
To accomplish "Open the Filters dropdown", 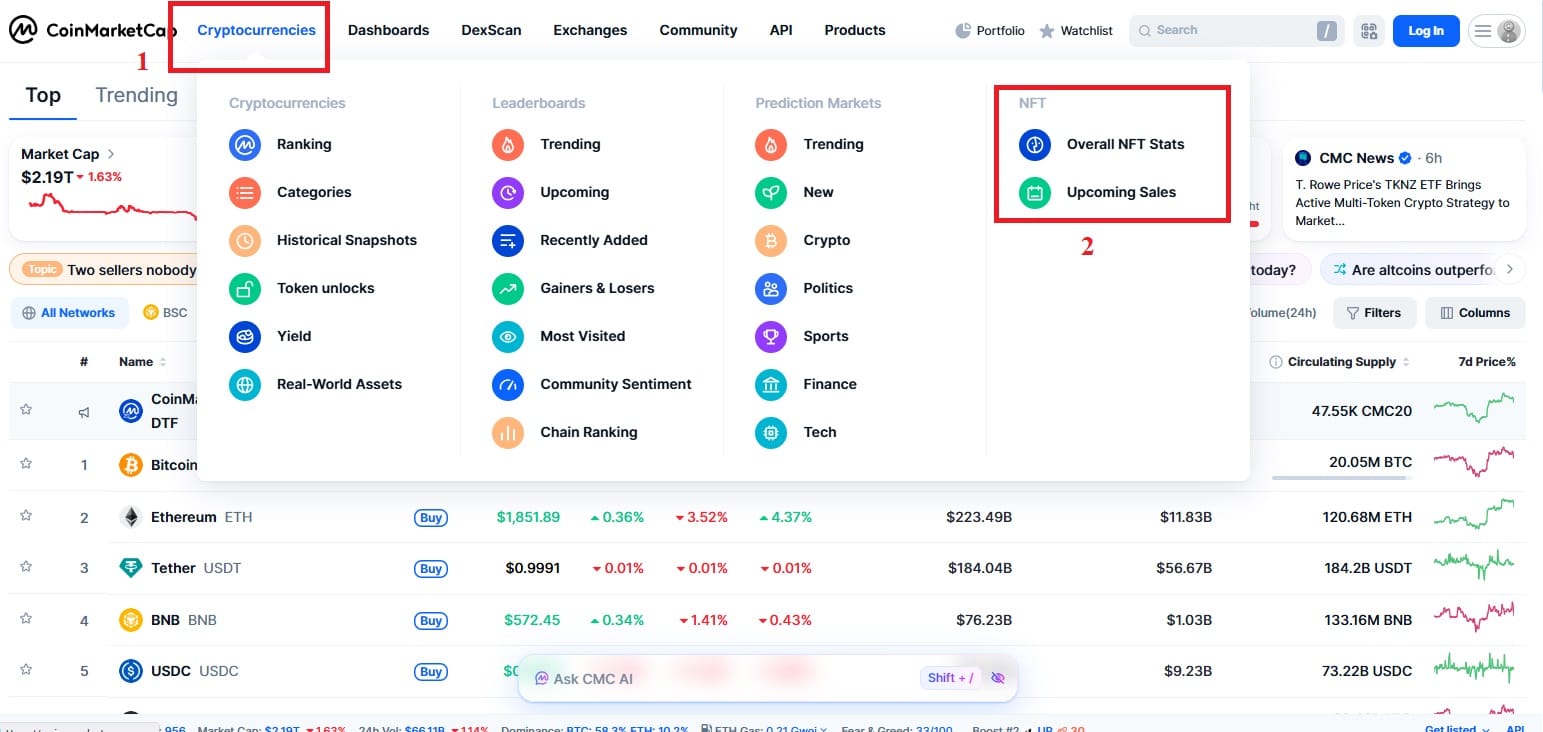I will [x=1375, y=313].
